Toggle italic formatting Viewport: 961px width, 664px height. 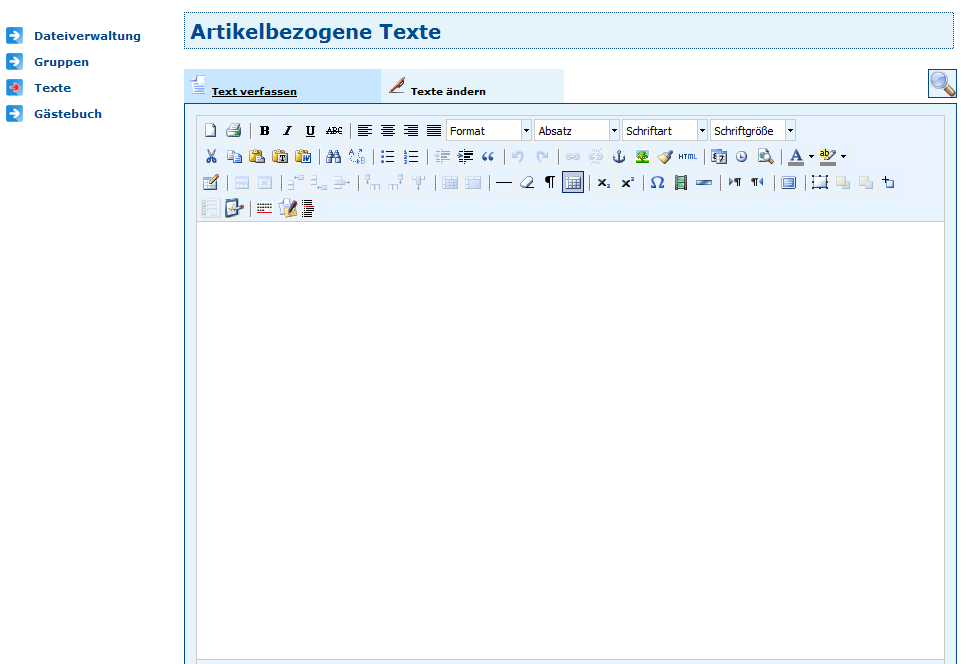(287, 131)
